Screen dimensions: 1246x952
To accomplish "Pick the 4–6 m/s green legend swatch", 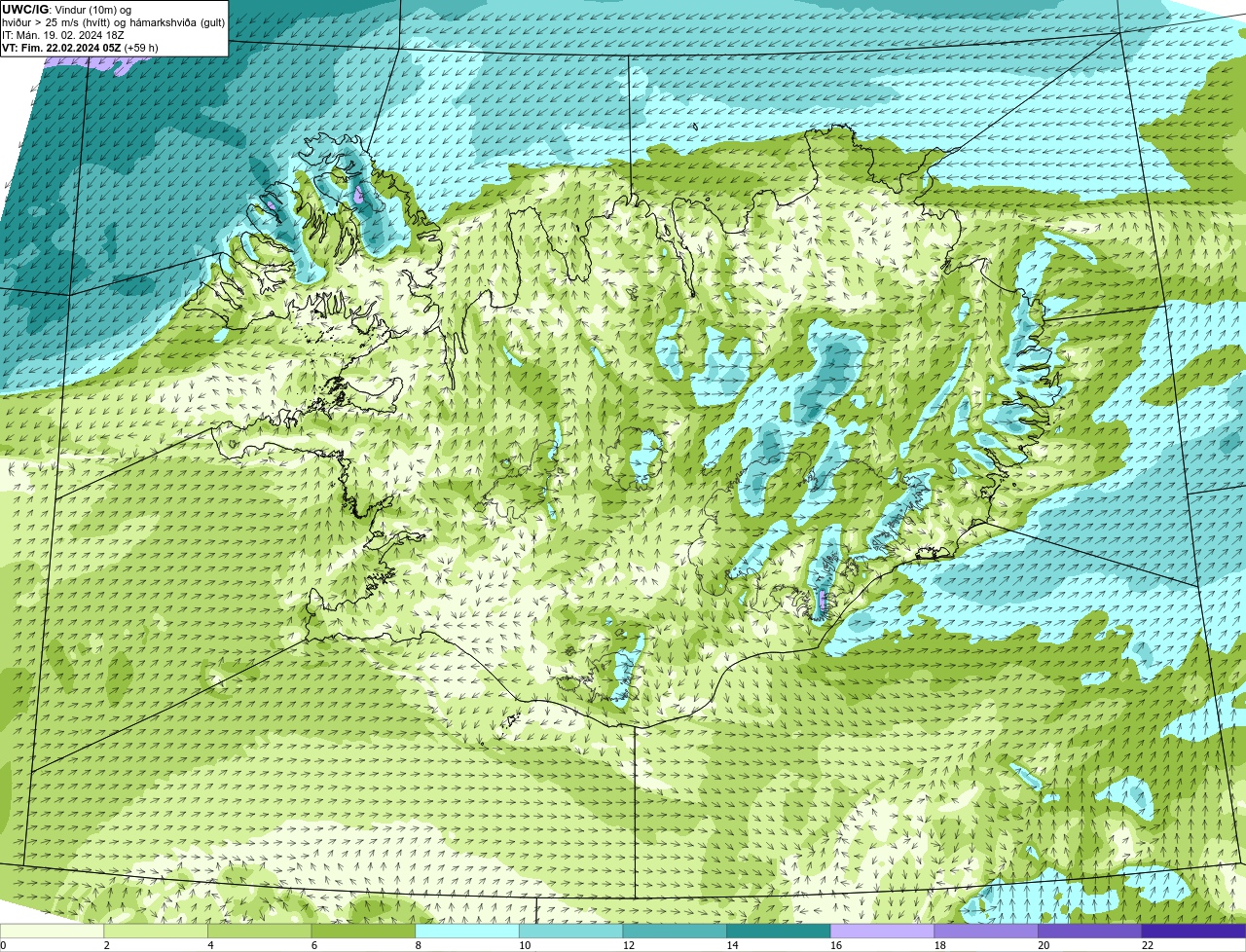I will [260, 931].
